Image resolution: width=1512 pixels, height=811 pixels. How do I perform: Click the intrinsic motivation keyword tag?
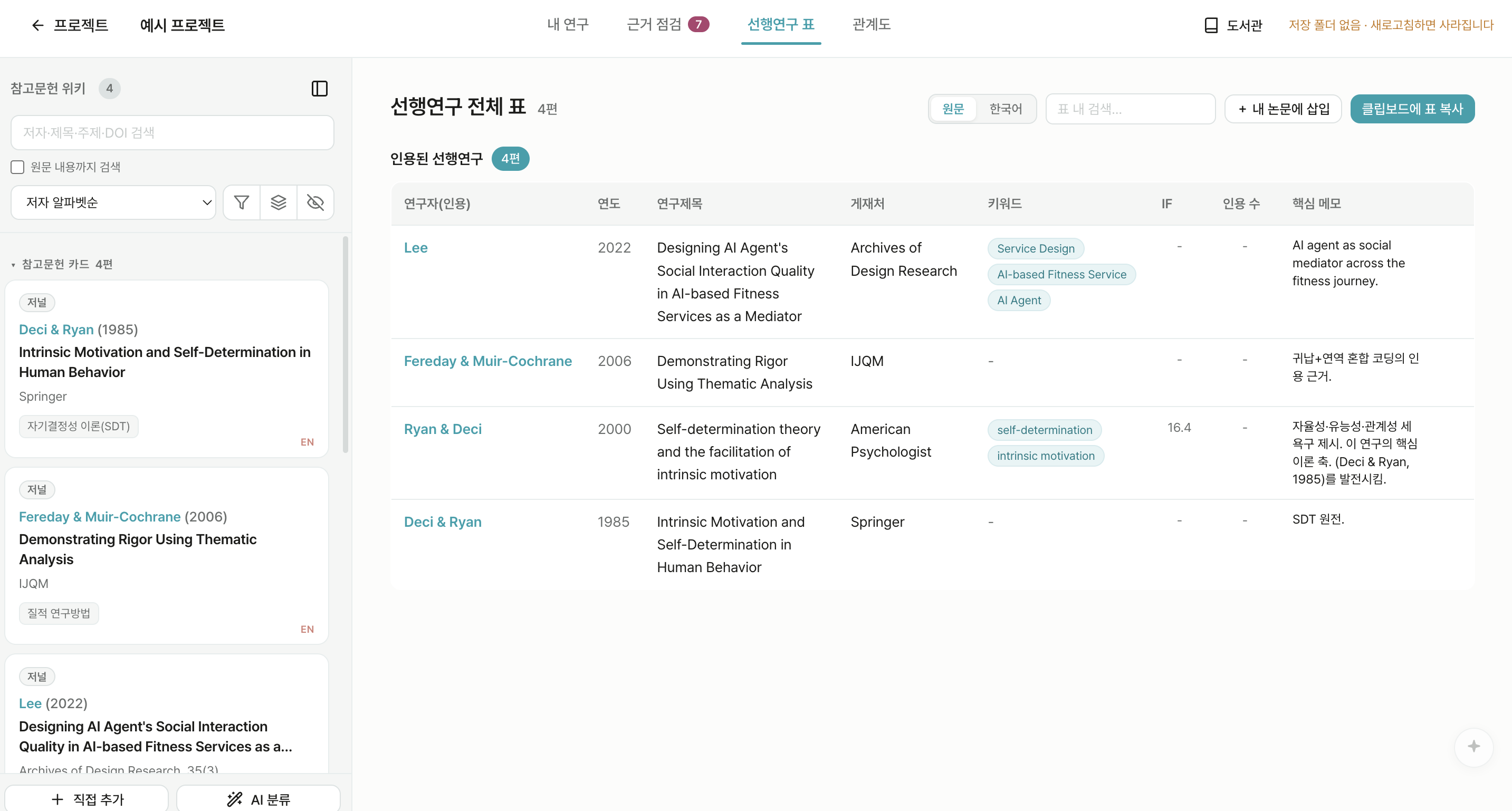(1046, 456)
